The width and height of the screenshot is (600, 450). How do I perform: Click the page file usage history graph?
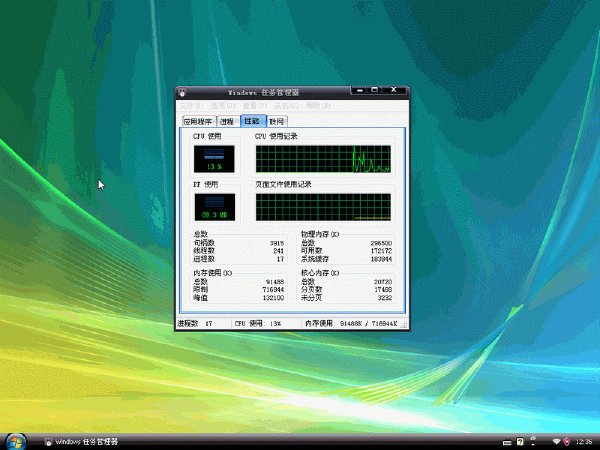point(323,207)
